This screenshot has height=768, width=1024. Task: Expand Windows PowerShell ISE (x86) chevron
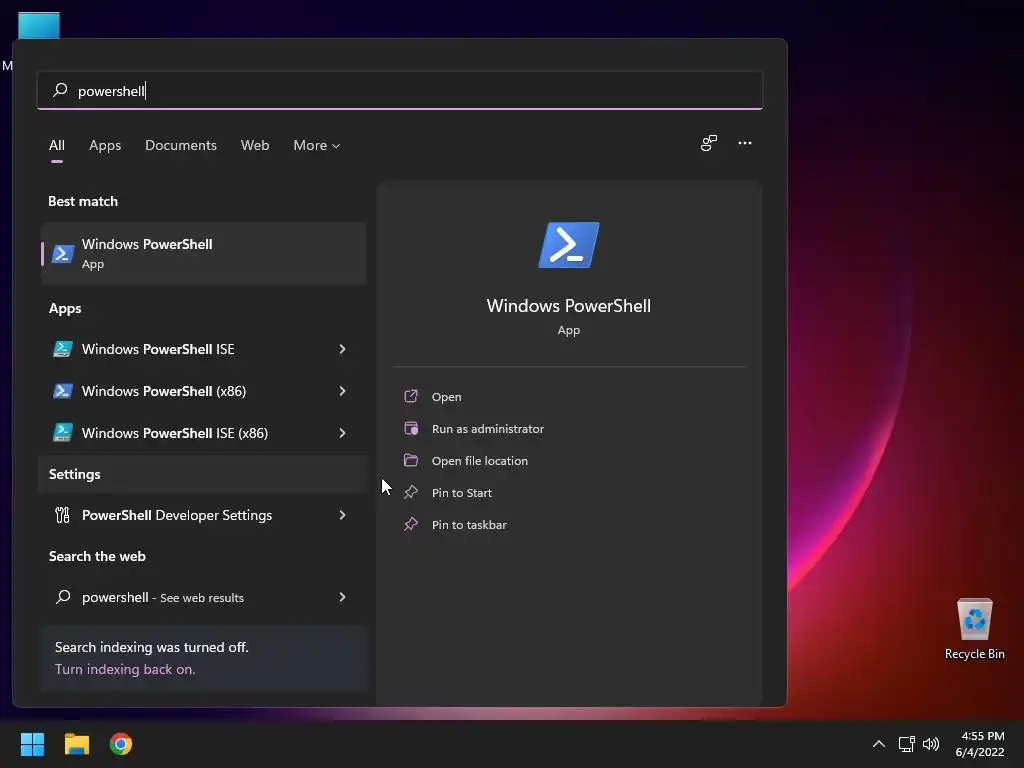click(342, 433)
